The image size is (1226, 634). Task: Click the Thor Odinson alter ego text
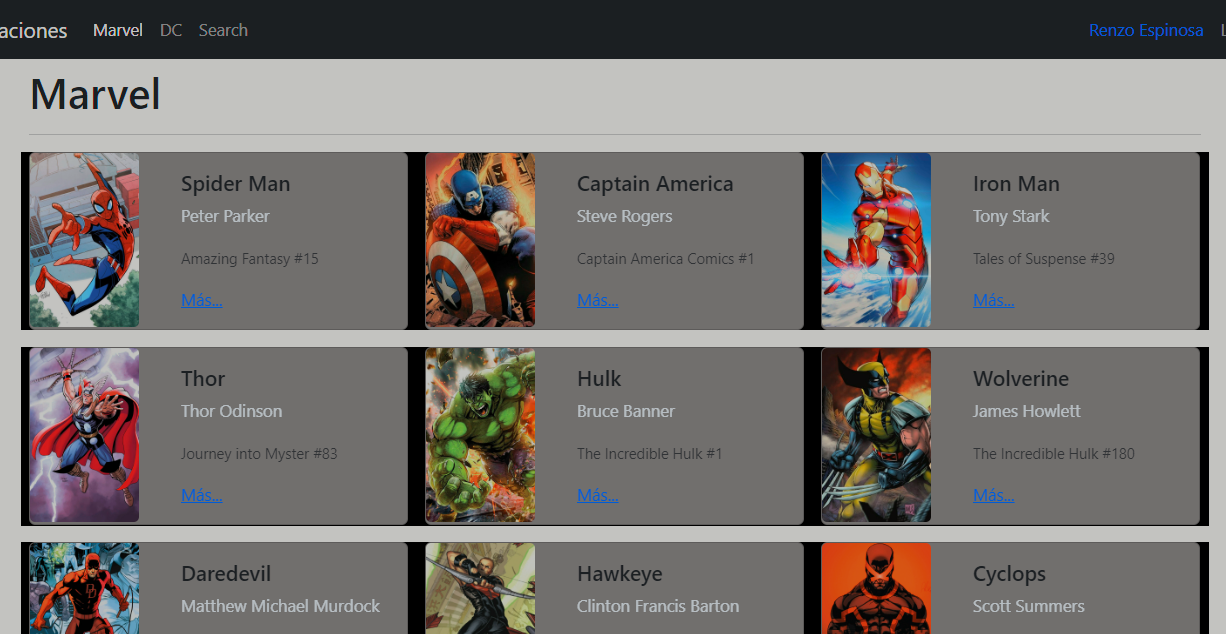pyautogui.click(x=231, y=411)
